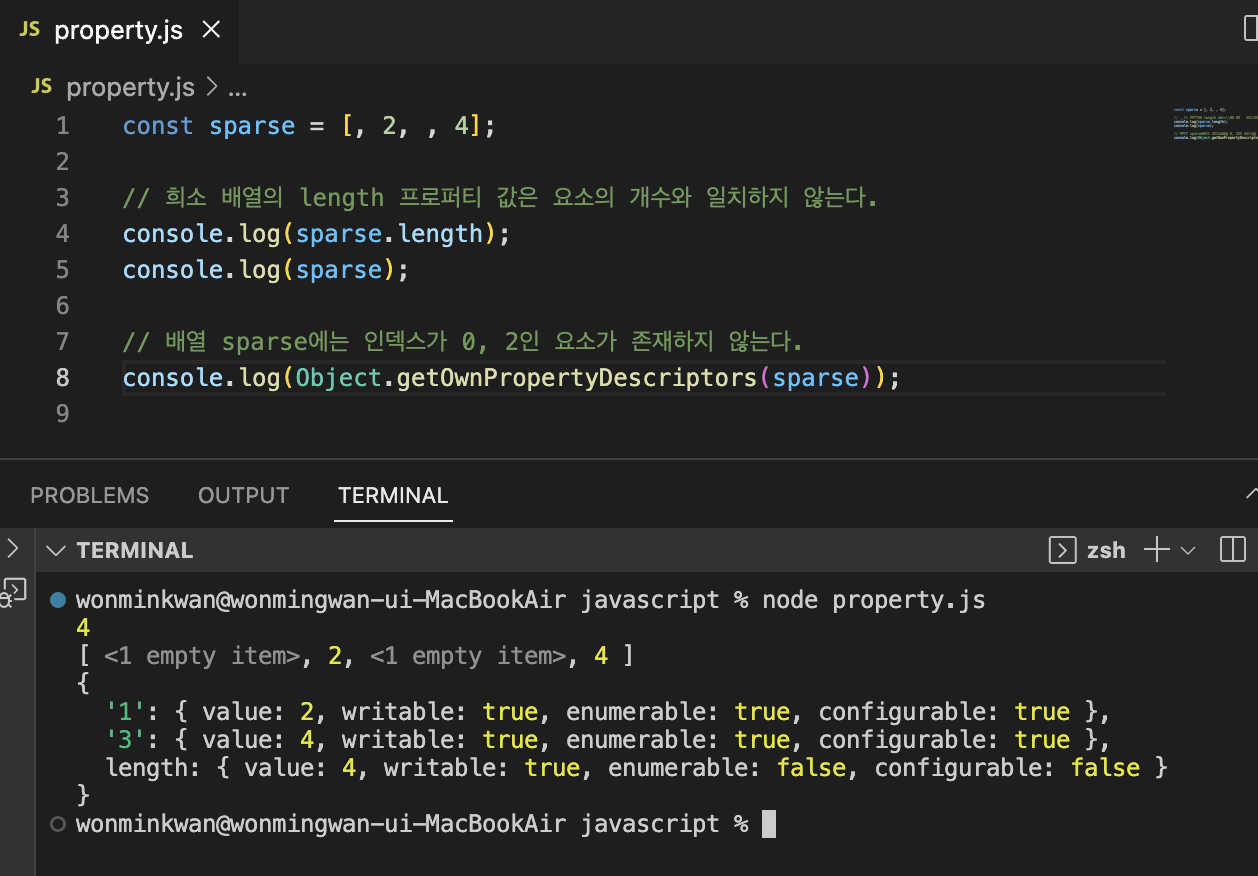This screenshot has height=876, width=1258.
Task: Click the Korean comment on line 7
Action: tap(463, 342)
